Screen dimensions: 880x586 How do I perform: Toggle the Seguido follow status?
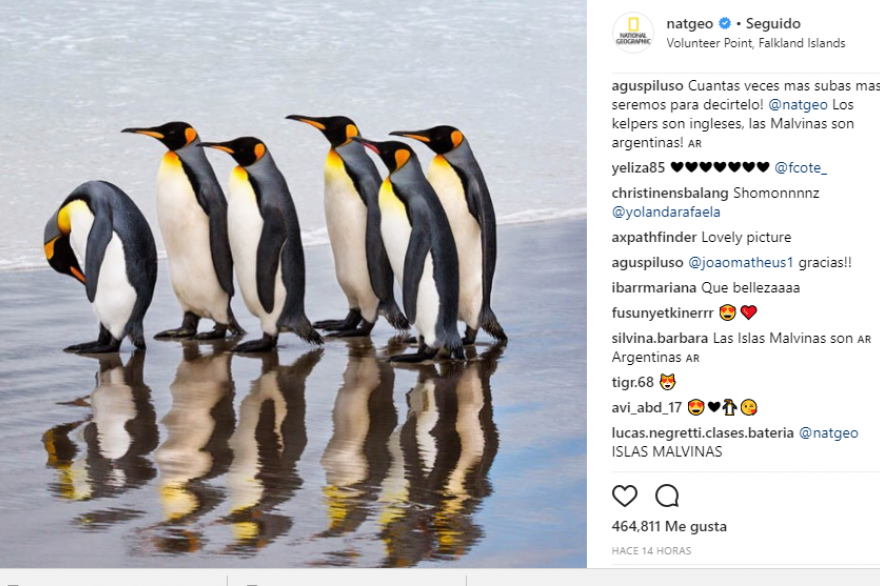773,24
